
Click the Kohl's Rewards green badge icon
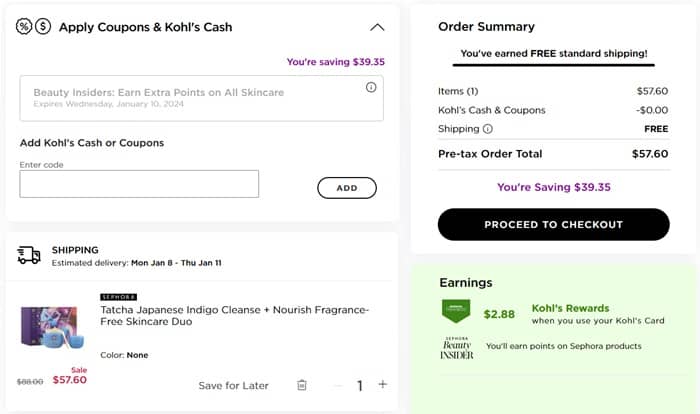[x=456, y=312]
